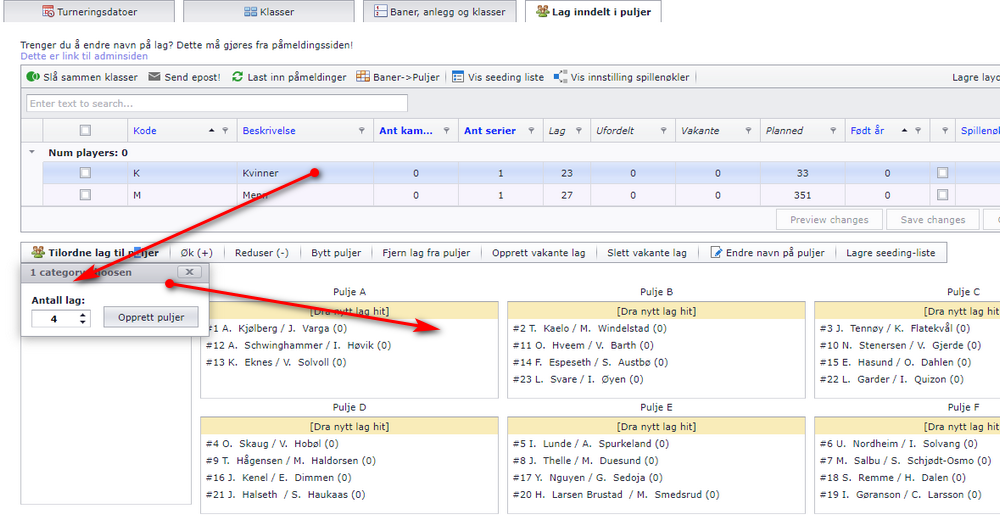Toggle the right-side checkbox in Kvinner row
The height and width of the screenshot is (526, 1000).
[x=943, y=173]
